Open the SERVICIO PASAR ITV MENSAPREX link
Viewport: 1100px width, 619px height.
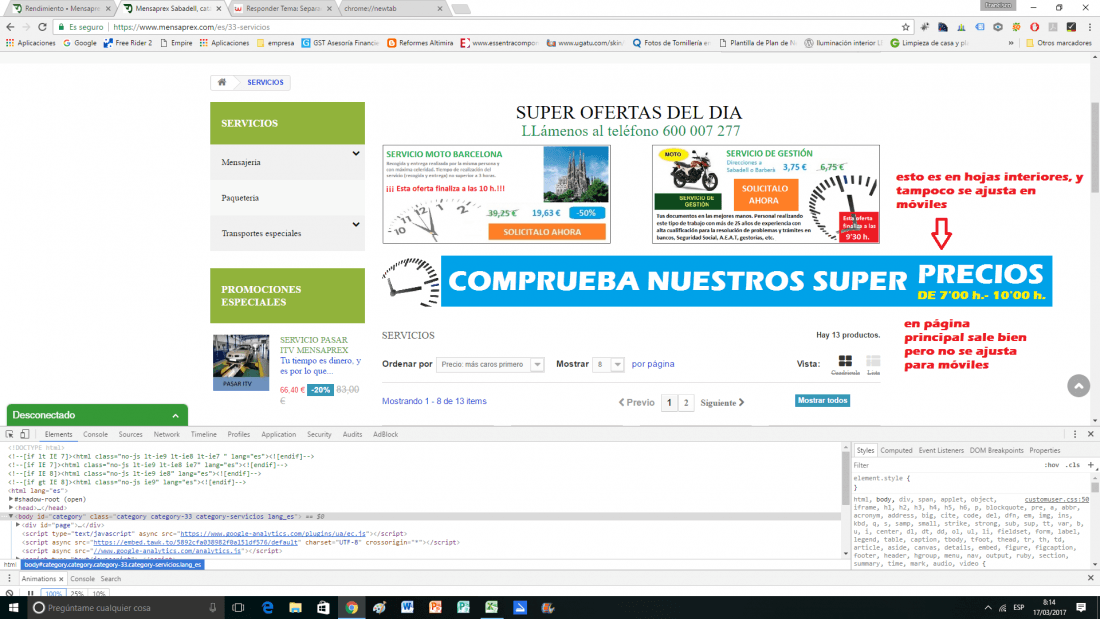[x=314, y=345]
